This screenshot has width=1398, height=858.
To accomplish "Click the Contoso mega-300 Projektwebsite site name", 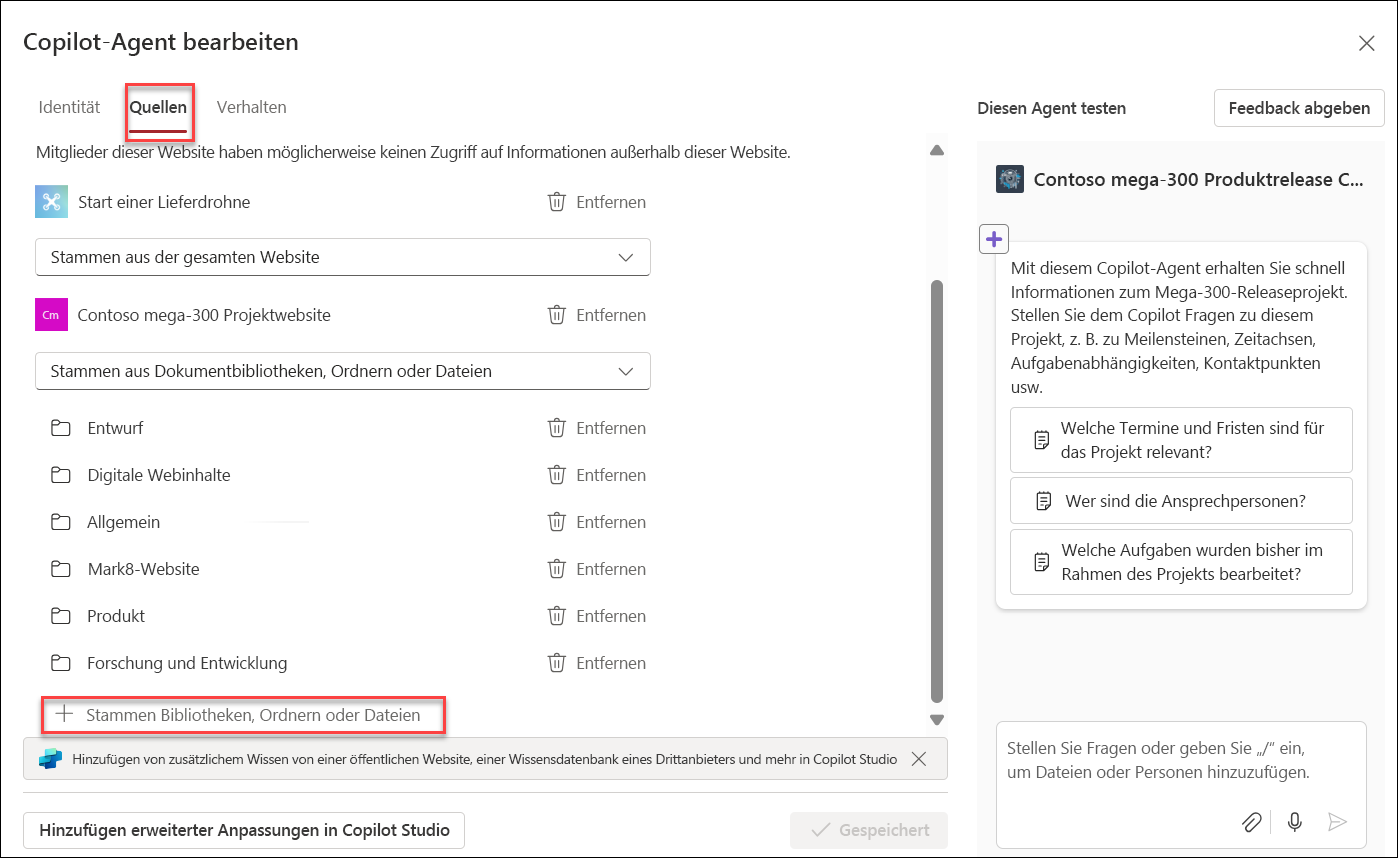I will [204, 315].
